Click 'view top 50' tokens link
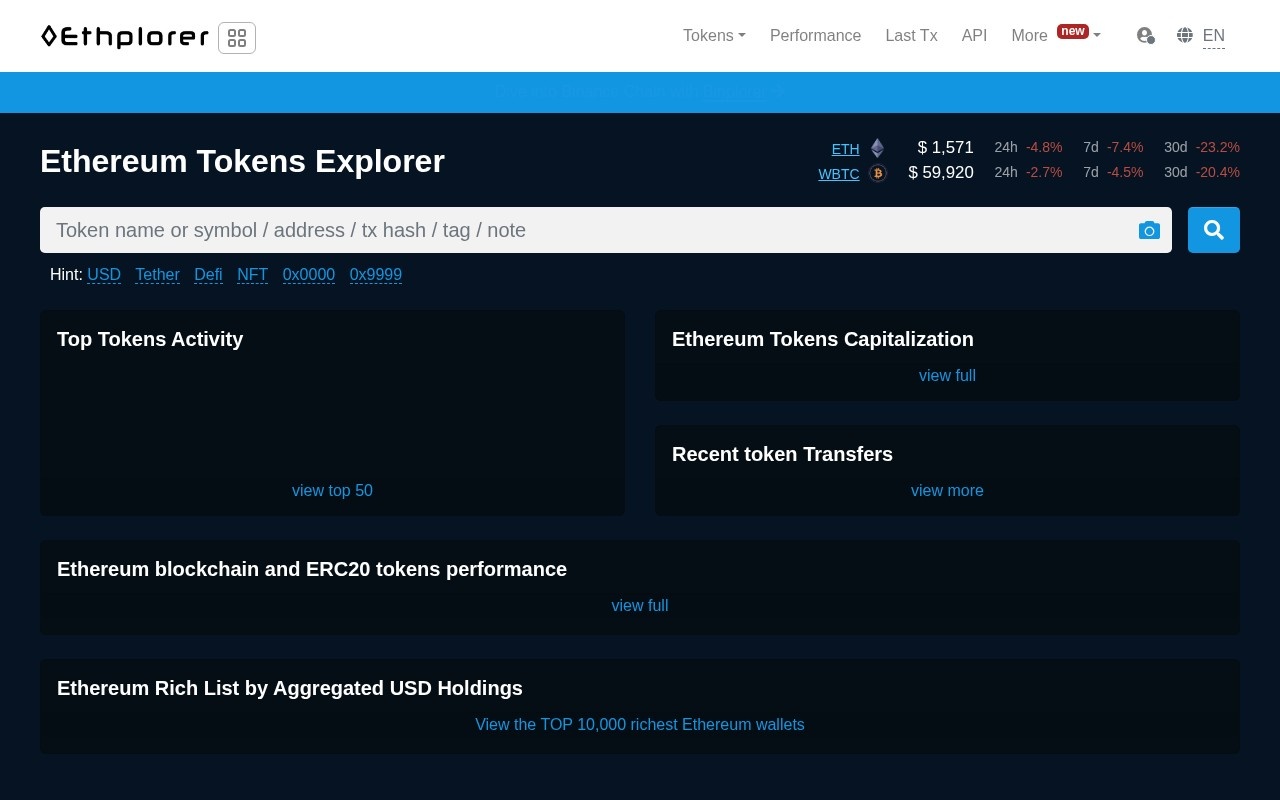 tap(332, 491)
